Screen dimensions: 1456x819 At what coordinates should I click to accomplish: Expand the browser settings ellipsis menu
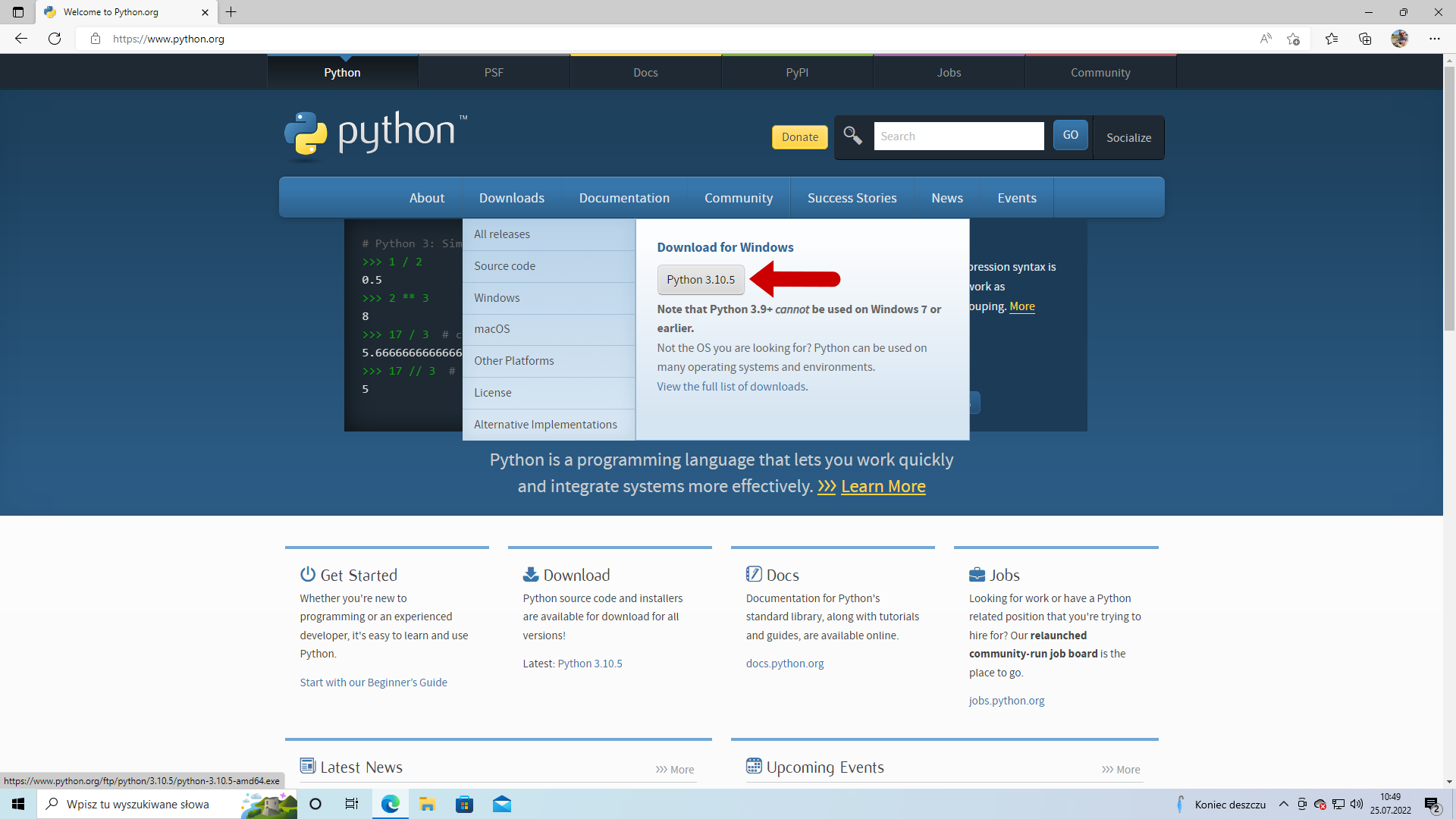click(x=1436, y=38)
